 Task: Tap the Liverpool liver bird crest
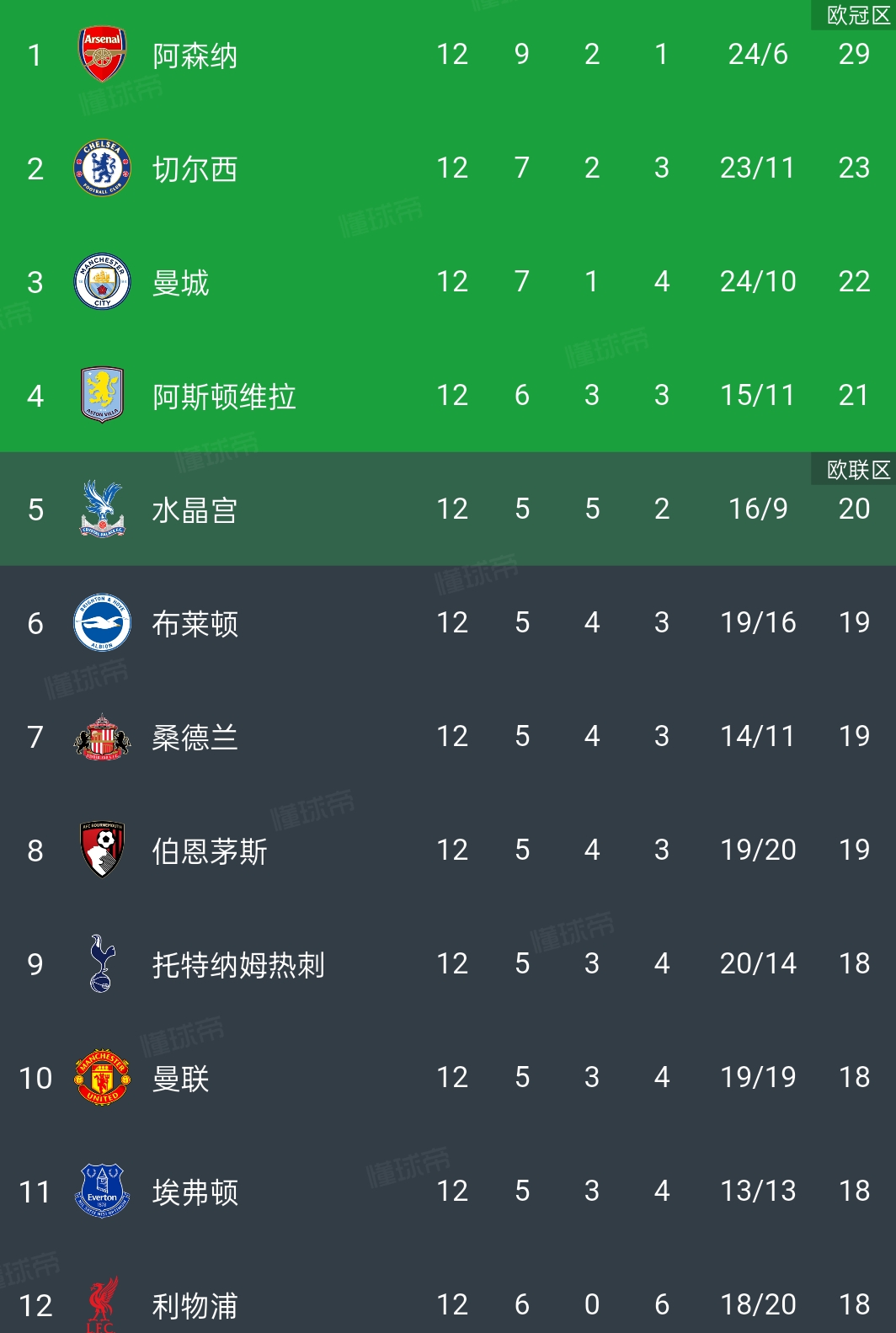point(102,1304)
